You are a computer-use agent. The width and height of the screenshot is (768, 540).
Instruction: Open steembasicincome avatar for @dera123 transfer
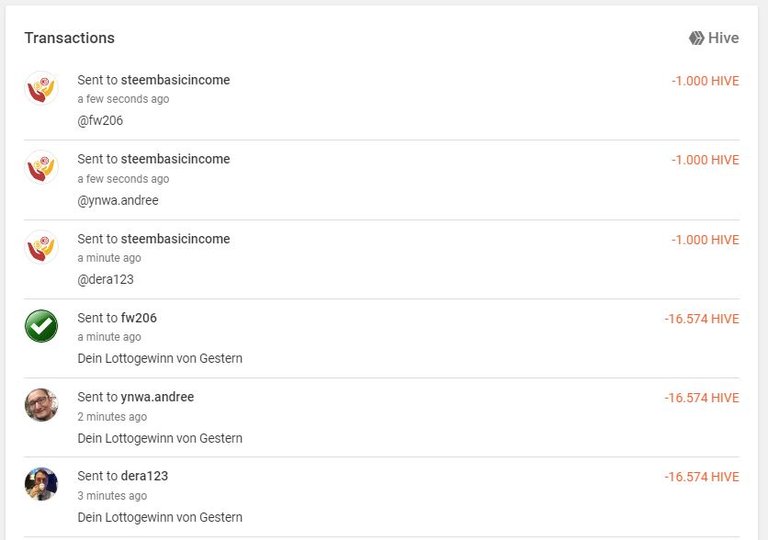coord(42,247)
